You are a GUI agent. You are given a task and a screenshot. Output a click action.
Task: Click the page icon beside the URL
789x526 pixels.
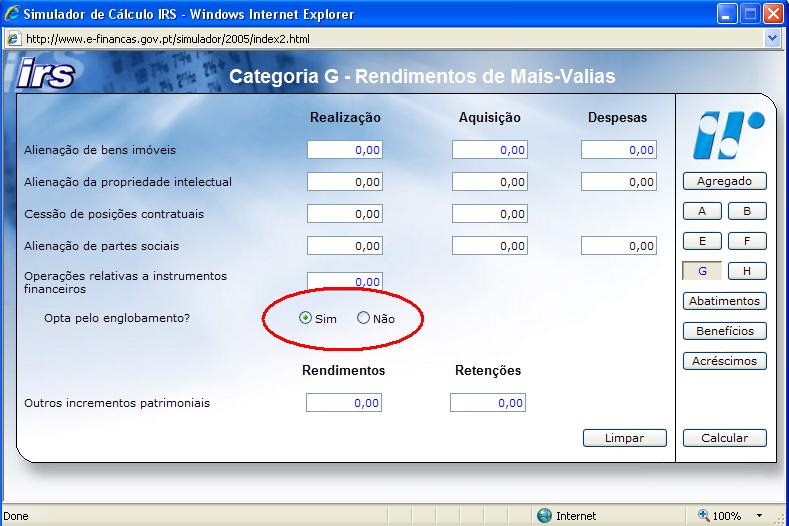[x=13, y=39]
